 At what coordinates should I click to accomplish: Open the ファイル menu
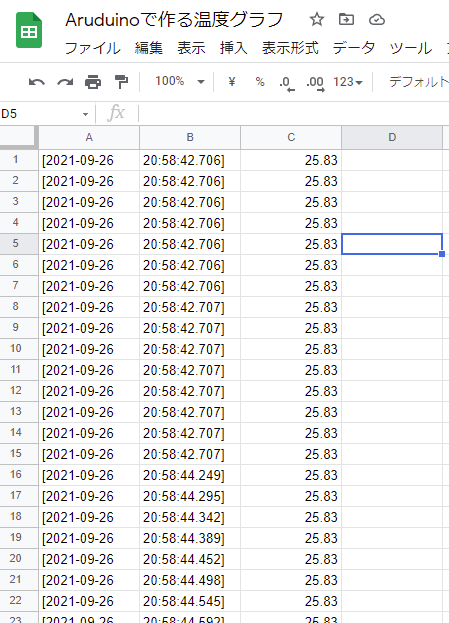[92, 48]
